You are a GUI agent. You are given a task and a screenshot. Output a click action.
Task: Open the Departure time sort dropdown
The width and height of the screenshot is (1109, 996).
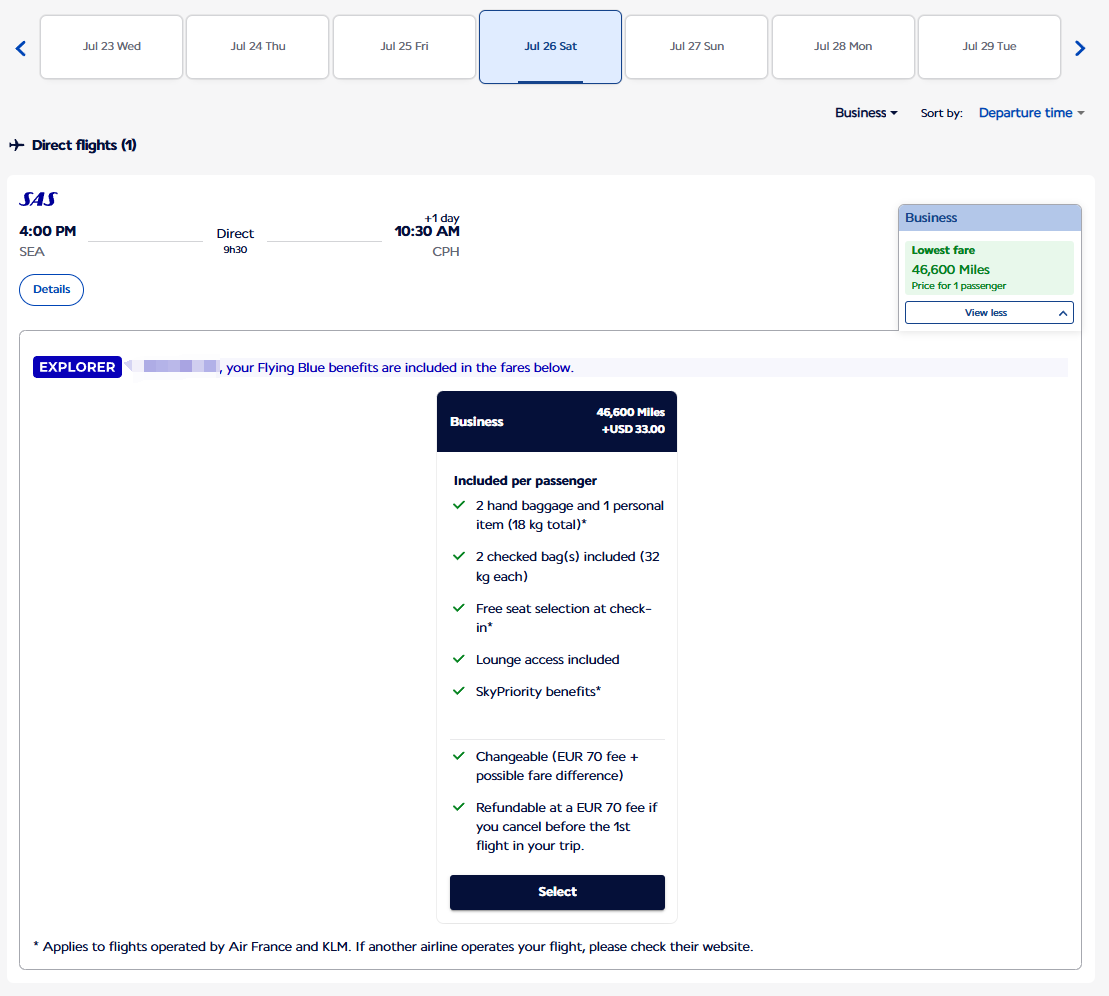pos(1031,113)
